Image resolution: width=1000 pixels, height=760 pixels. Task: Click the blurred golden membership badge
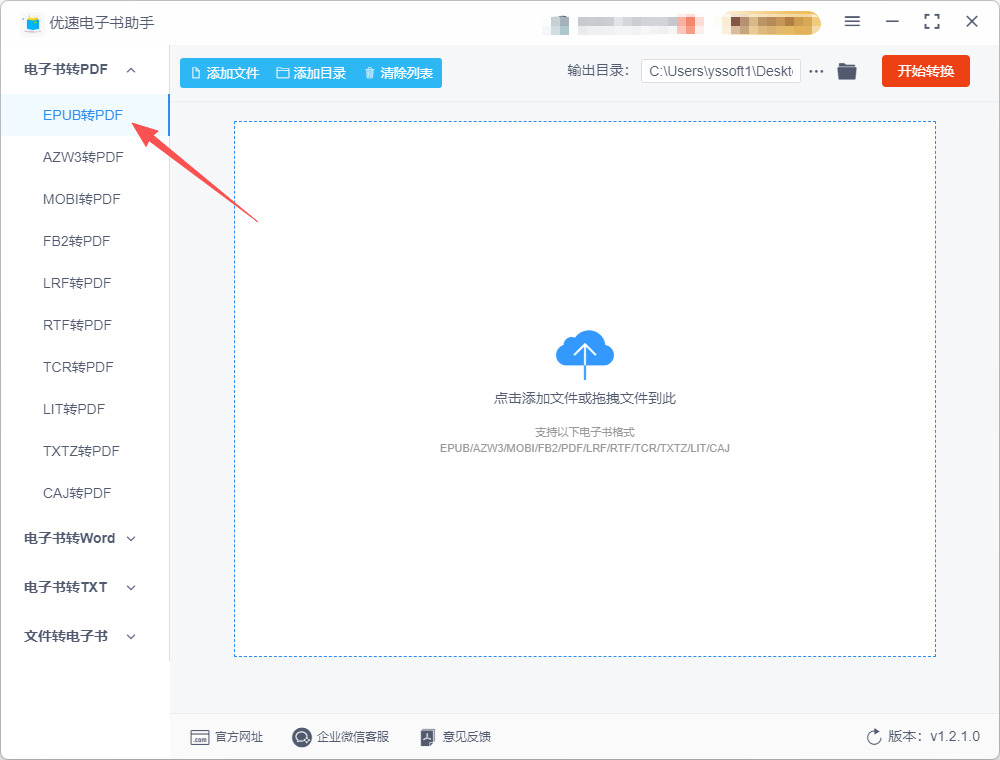770,24
